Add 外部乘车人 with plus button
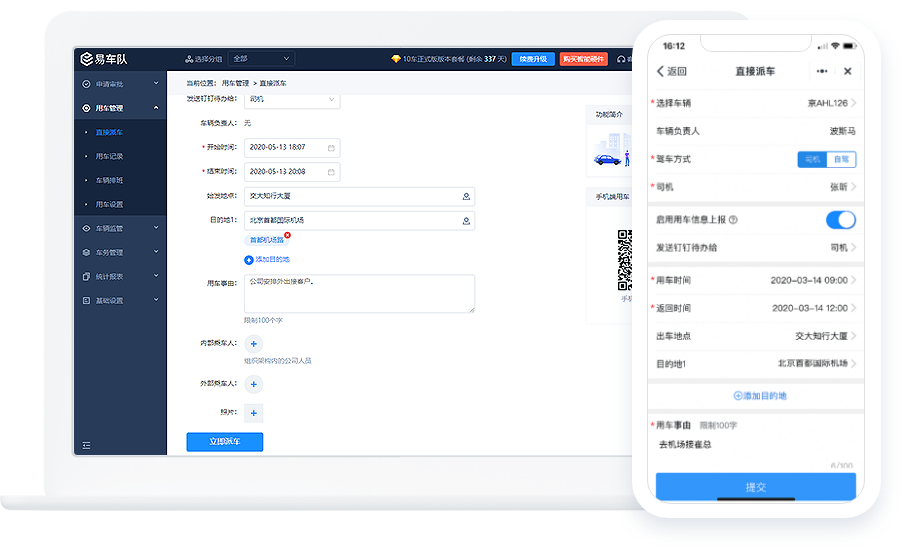The width and height of the screenshot is (911, 558). 253,384
